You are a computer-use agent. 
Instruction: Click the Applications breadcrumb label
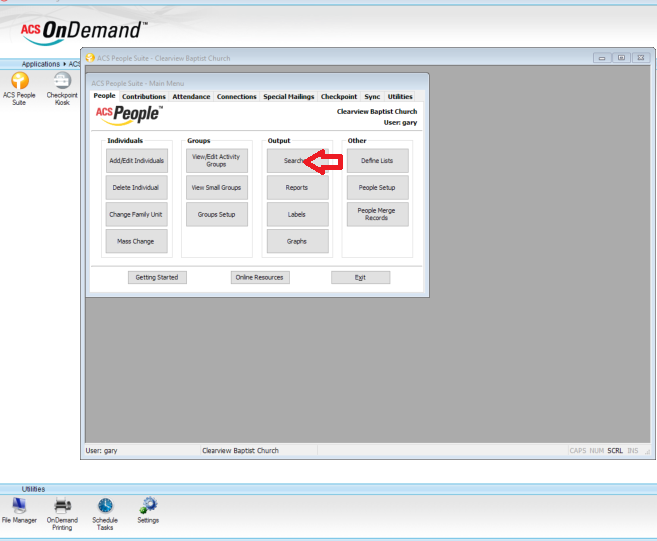pos(41,64)
